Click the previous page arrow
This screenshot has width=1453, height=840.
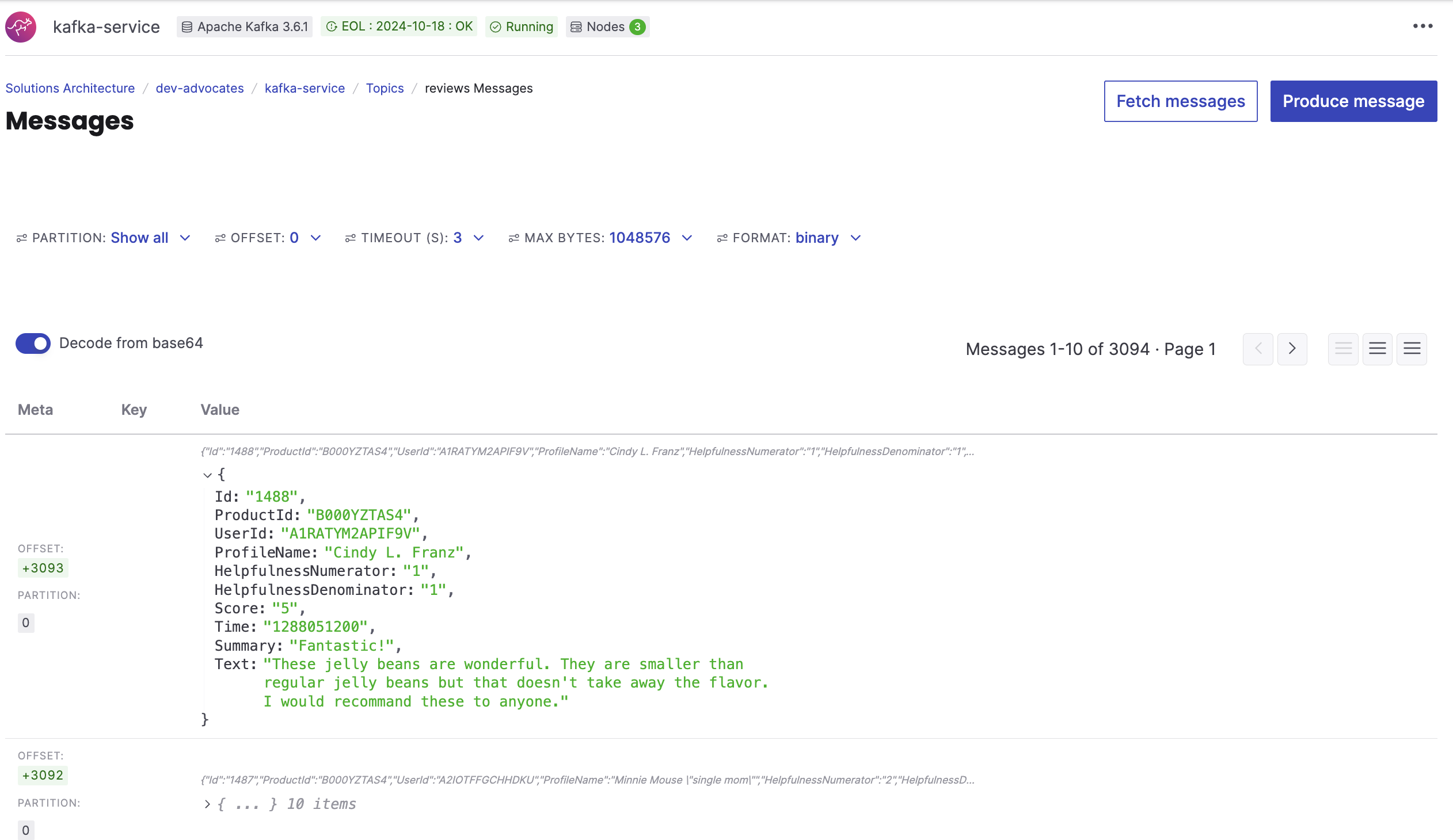point(1257,349)
